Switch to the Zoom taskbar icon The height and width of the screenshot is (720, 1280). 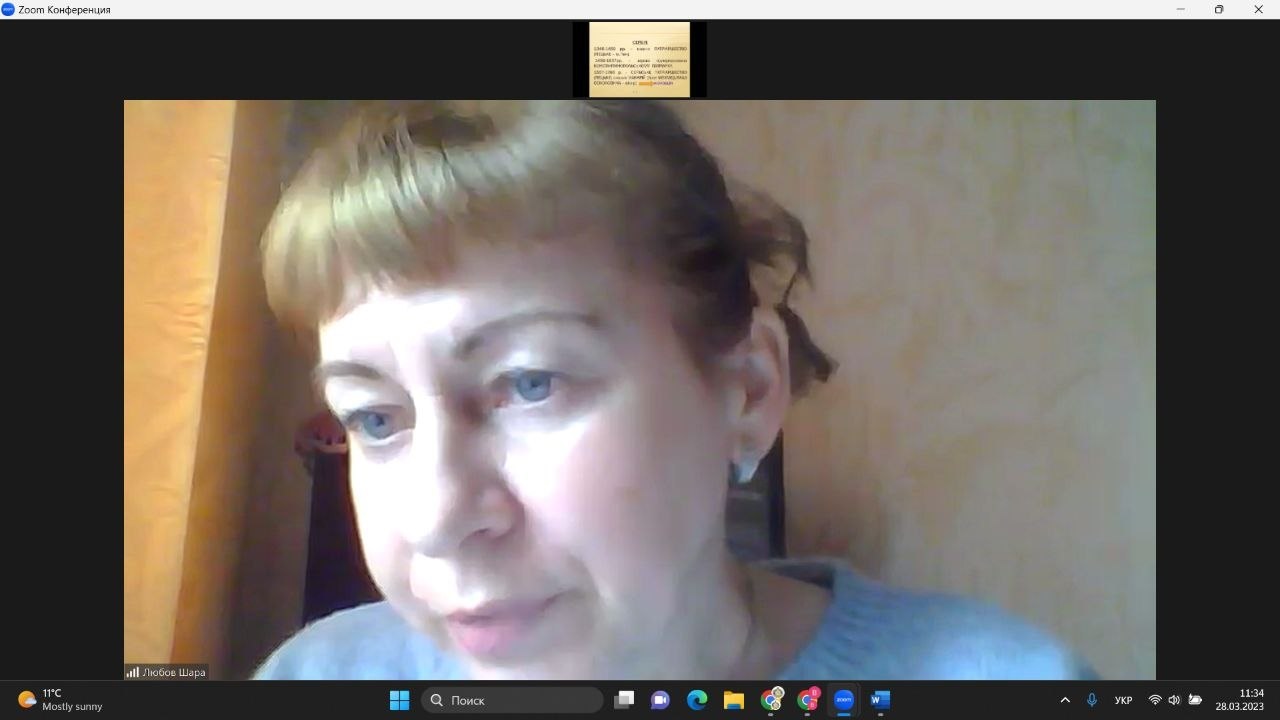[x=844, y=700]
